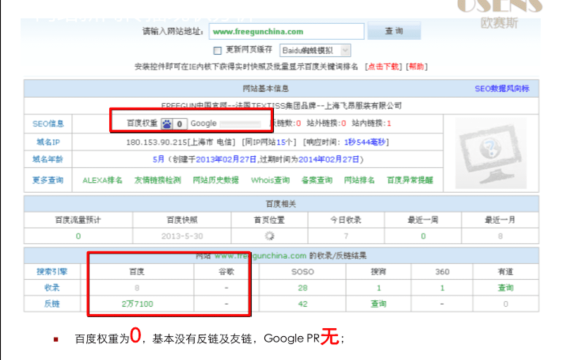Screen dimensions: 570x360
Task: Click the SOSO indexed value 28
Action: tap(302, 288)
